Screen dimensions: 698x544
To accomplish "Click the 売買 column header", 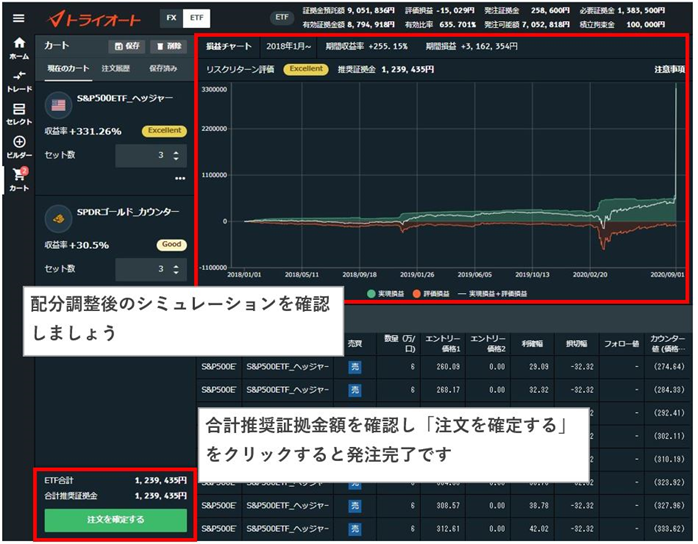I will pos(355,344).
